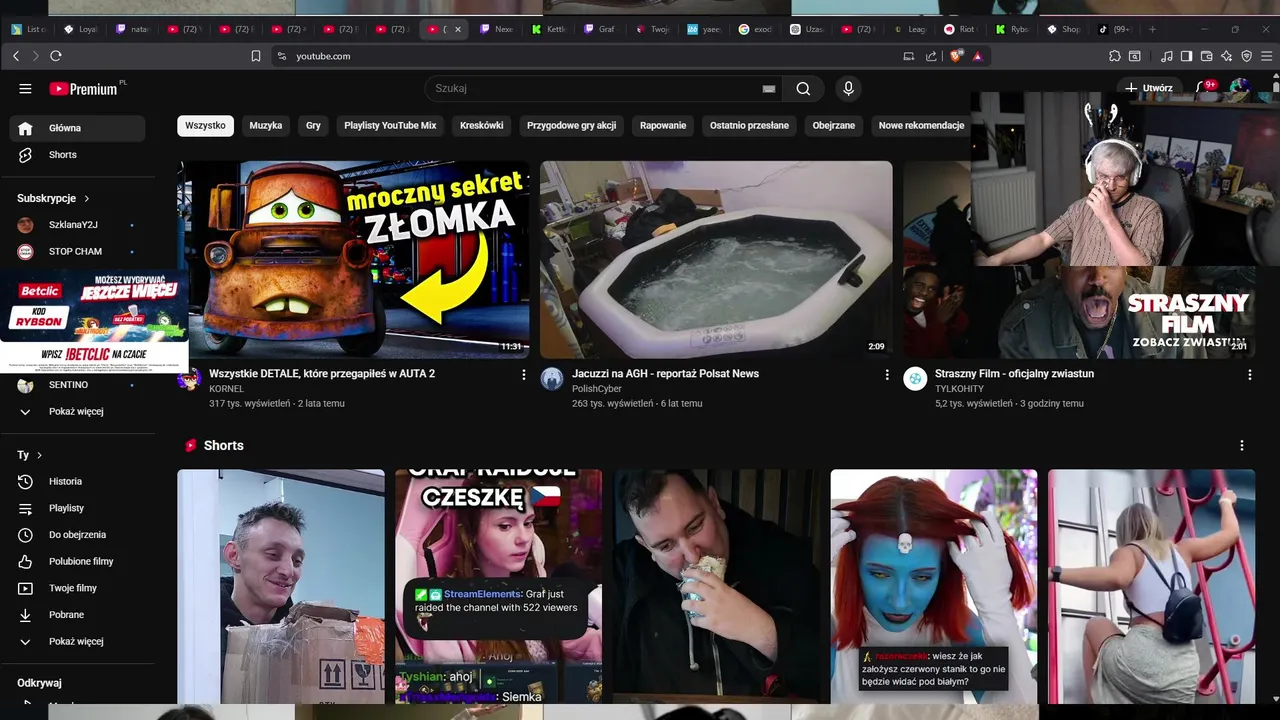Expand Pokaż więcej under subscriptions

click(77, 411)
